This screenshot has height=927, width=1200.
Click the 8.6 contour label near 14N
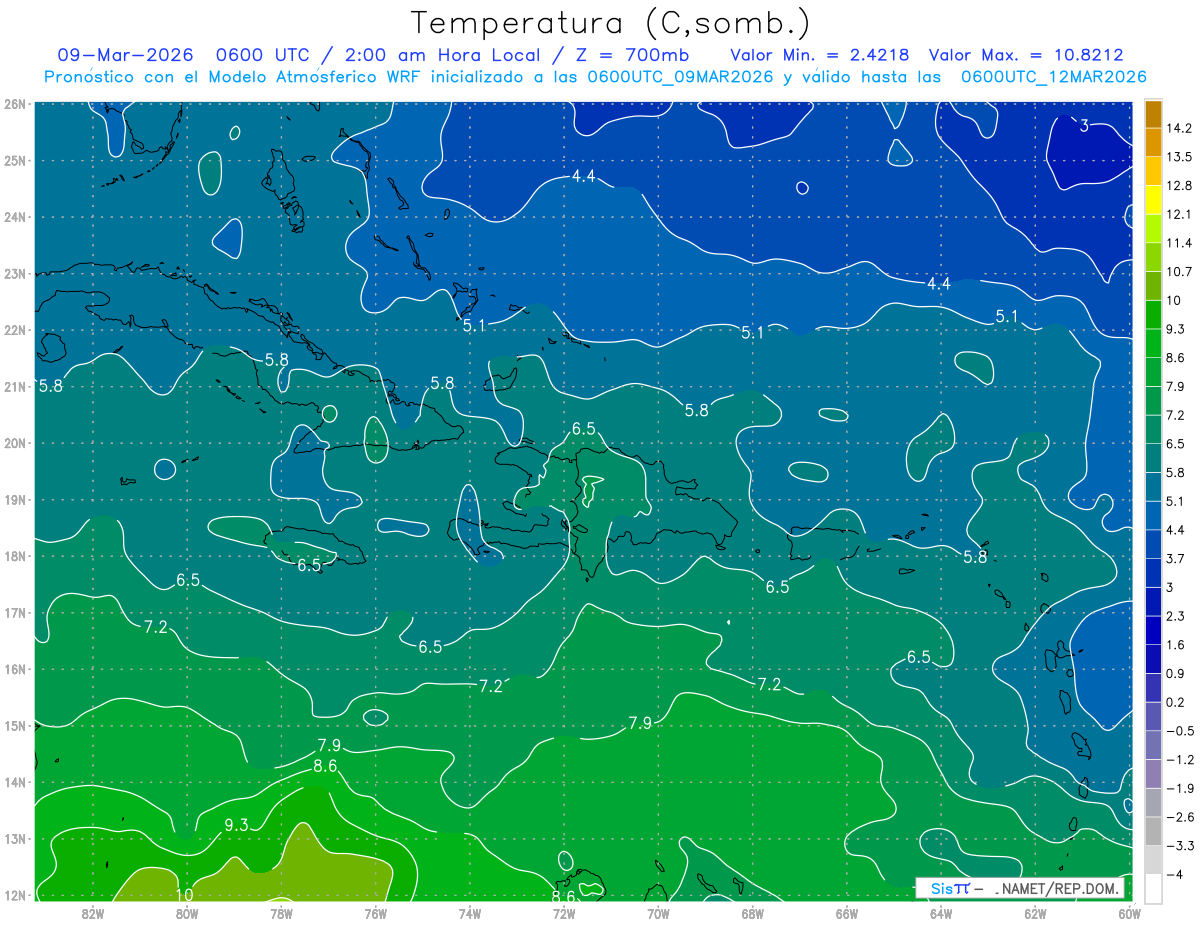pyautogui.click(x=325, y=766)
